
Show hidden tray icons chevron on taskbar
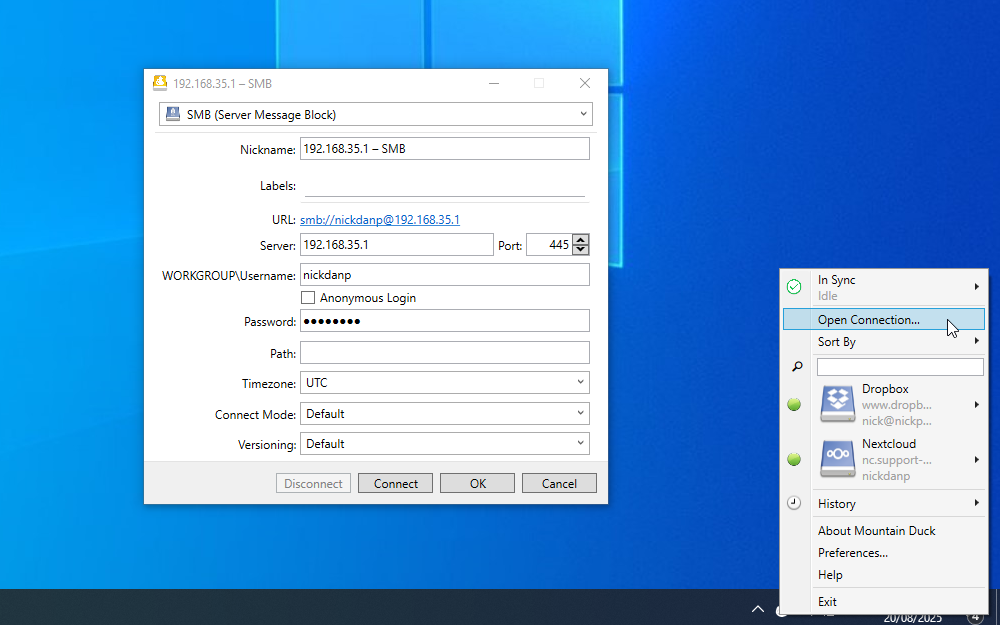(758, 609)
